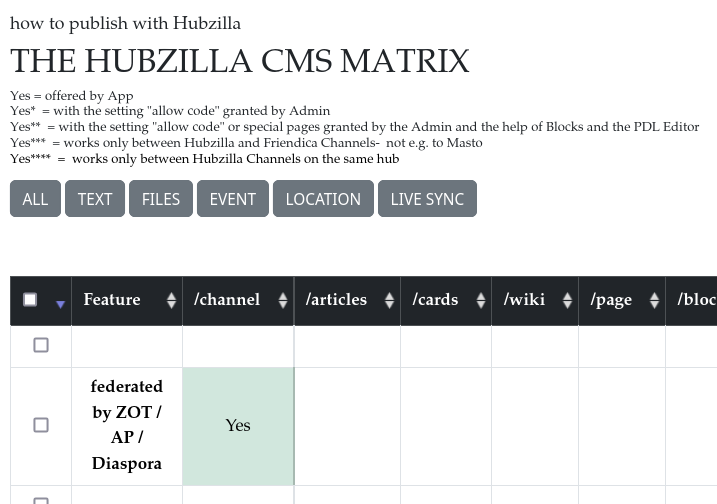Filter matrix by FILES
This screenshot has height=504, width=717.
click(x=161, y=199)
